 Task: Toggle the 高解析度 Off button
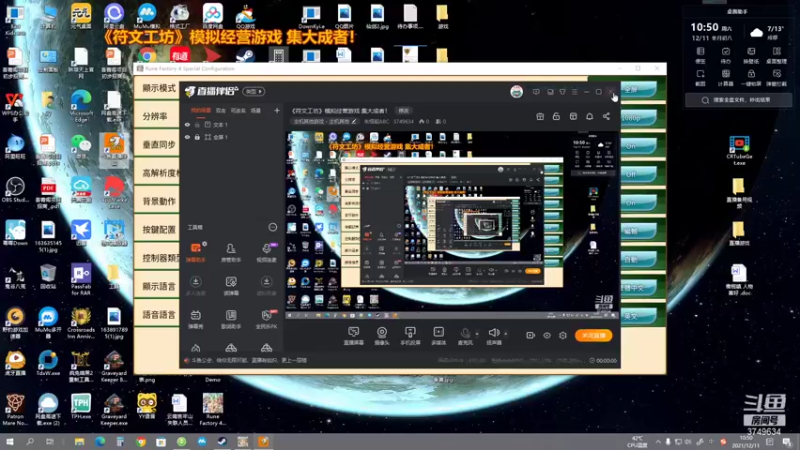(x=638, y=174)
